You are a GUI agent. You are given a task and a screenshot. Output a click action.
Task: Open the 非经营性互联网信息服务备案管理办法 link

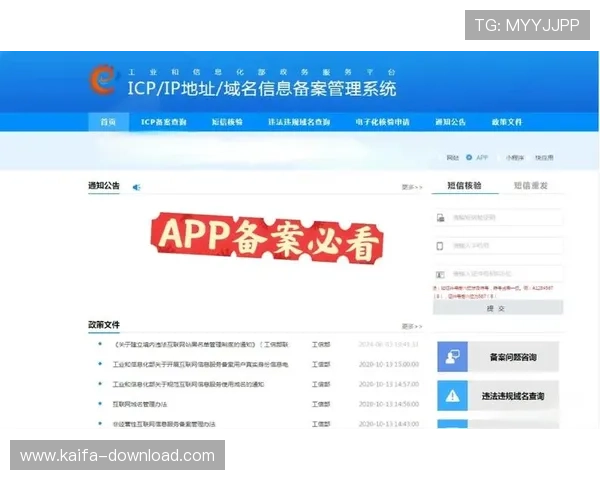pyautogui.click(x=164, y=424)
